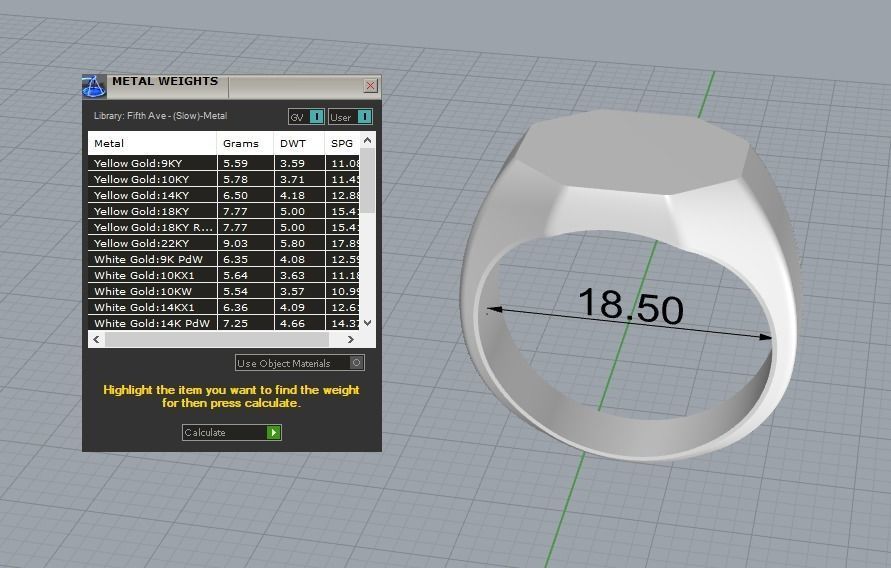Select the Yellow Gold:10KY row
891x568 pixels.
tap(224, 179)
